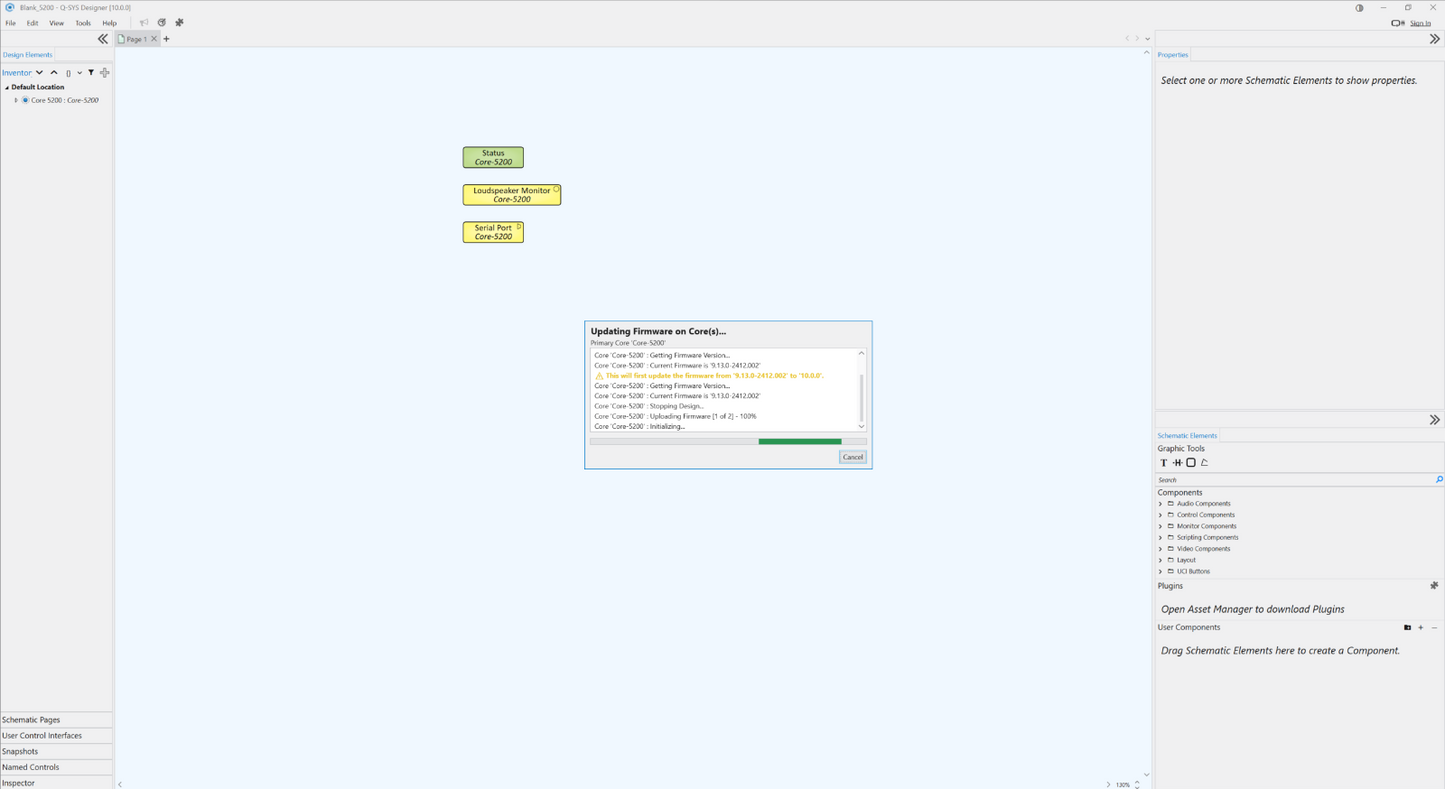Remove a user component with the minus icon

1434,628
